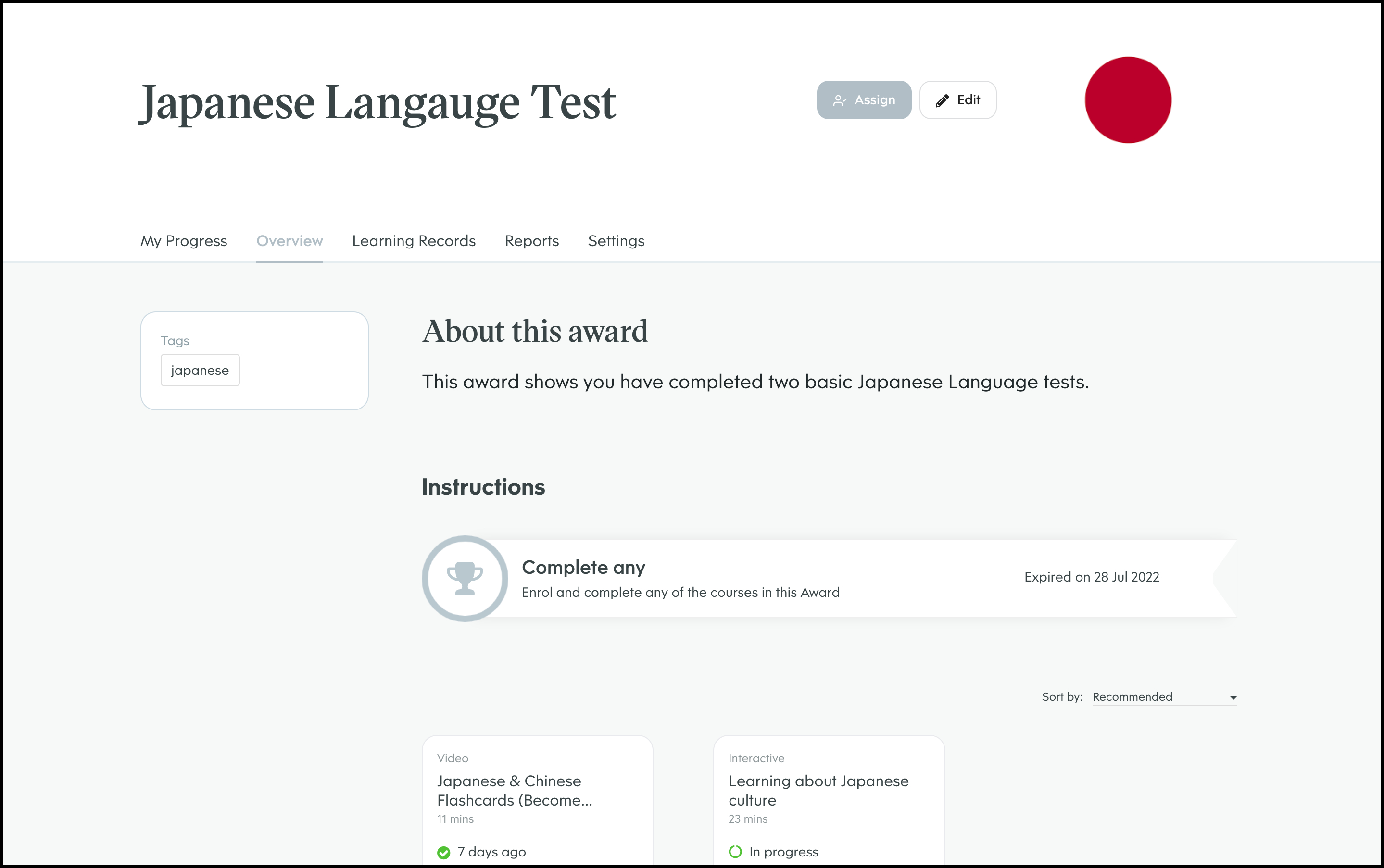Click the red circle award badge
1384x868 pixels.
coord(1127,100)
